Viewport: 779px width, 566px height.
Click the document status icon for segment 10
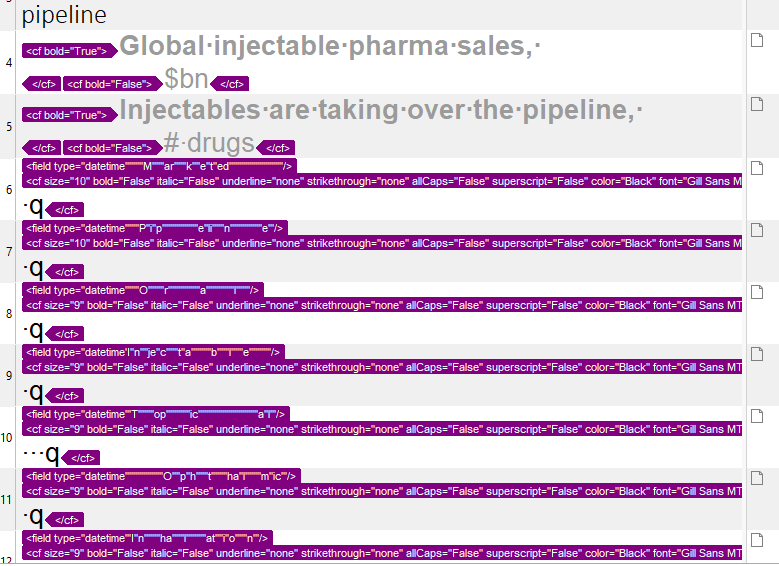point(757,416)
